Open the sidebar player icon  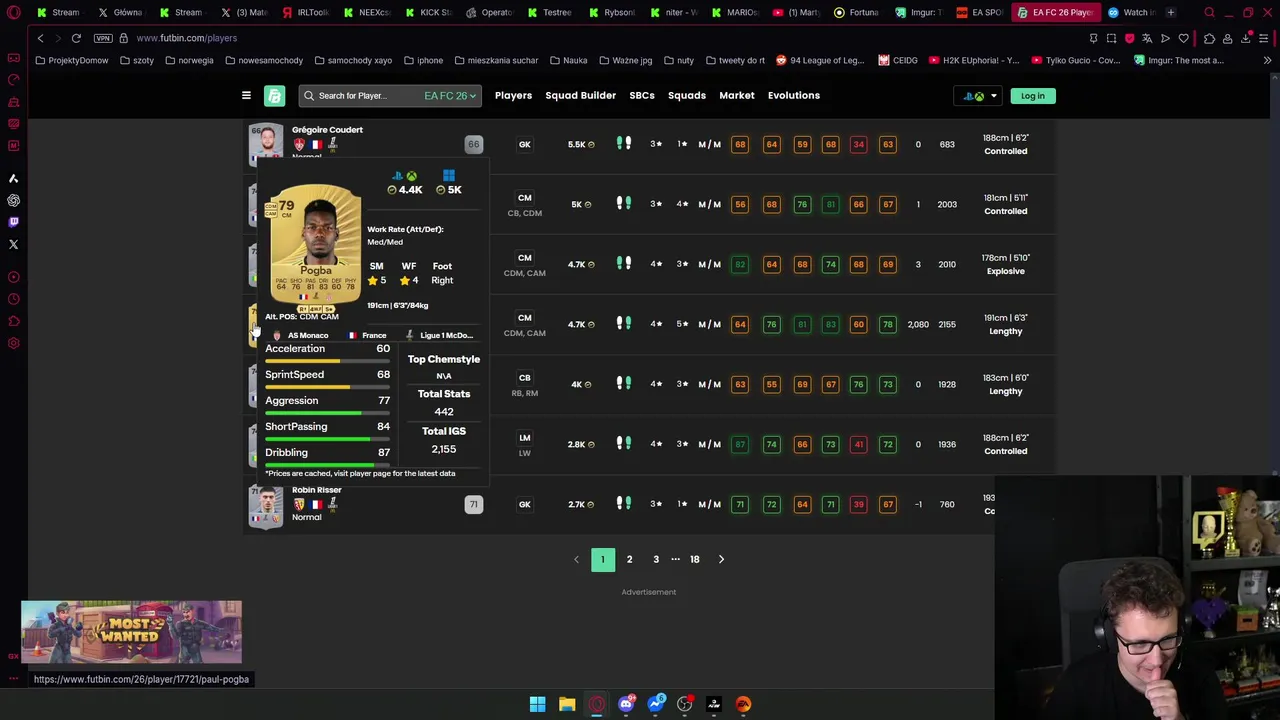(x=13, y=277)
